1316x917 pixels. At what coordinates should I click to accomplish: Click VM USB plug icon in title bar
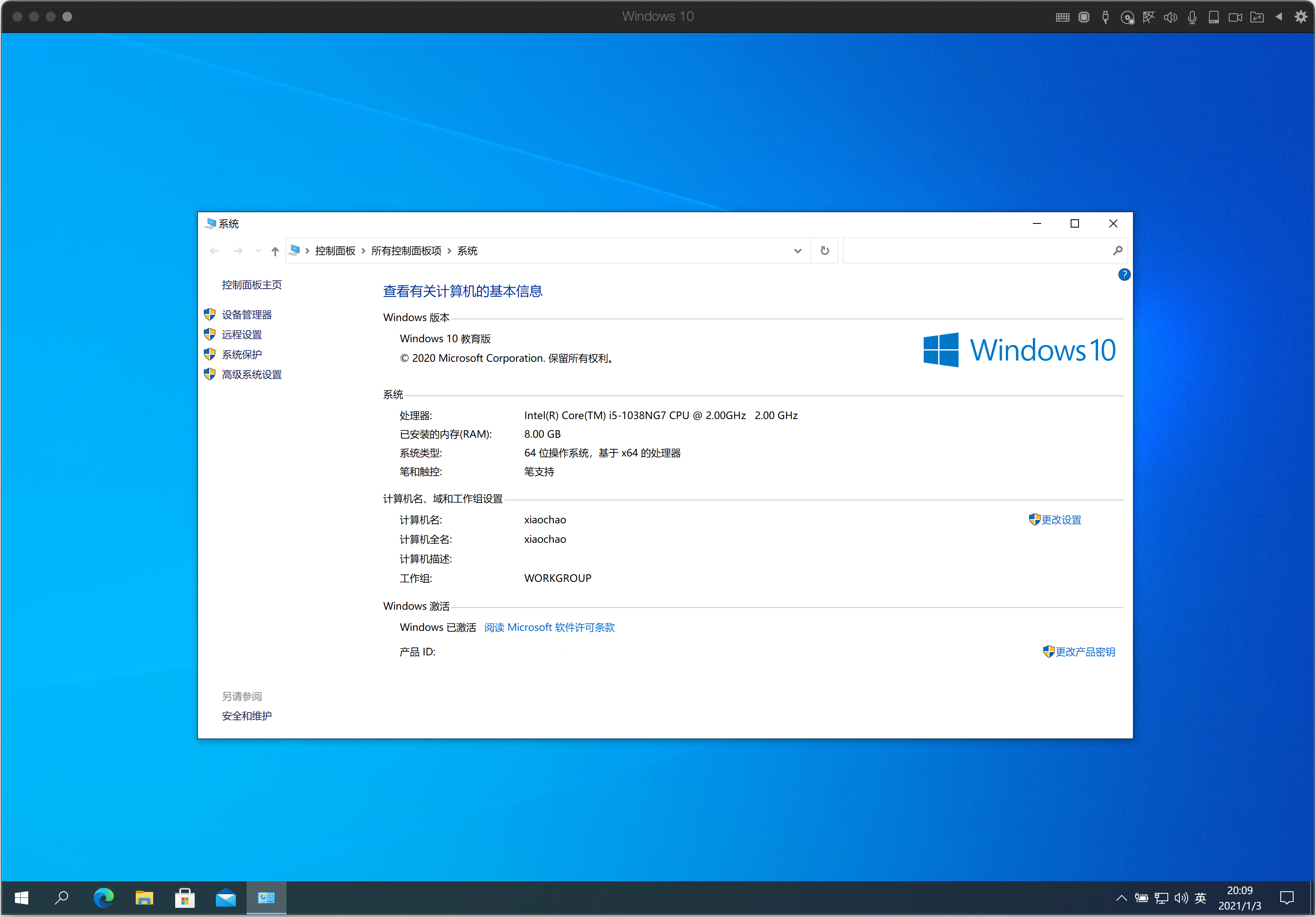click(1105, 17)
